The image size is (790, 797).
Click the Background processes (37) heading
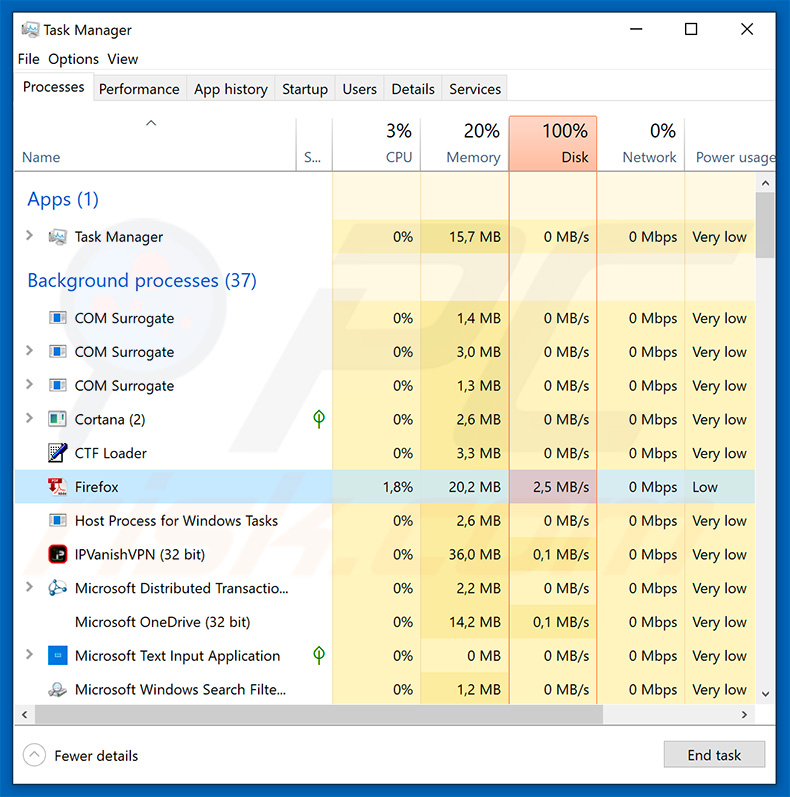coord(142,281)
